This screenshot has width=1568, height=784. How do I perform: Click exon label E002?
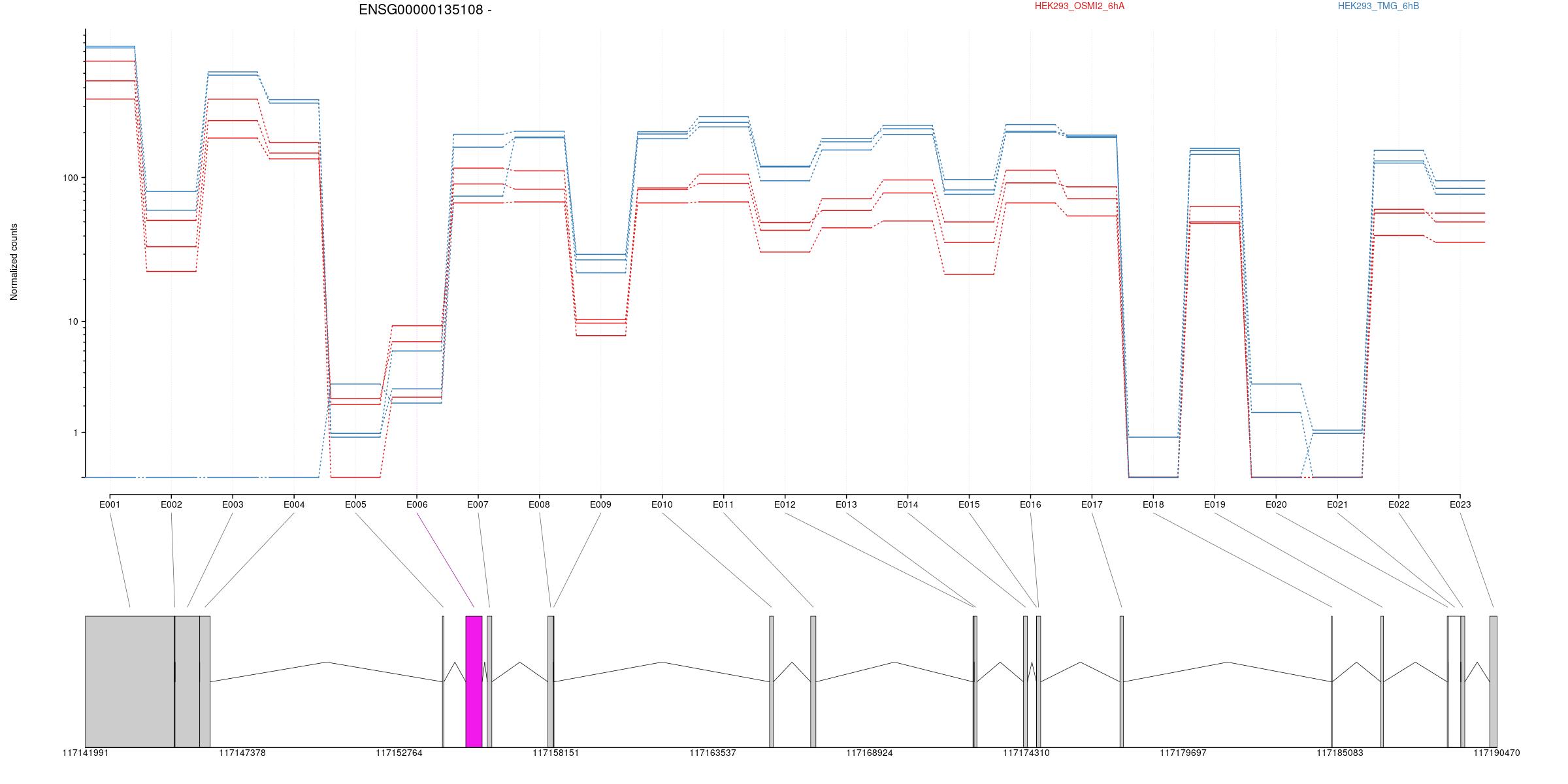click(x=171, y=504)
